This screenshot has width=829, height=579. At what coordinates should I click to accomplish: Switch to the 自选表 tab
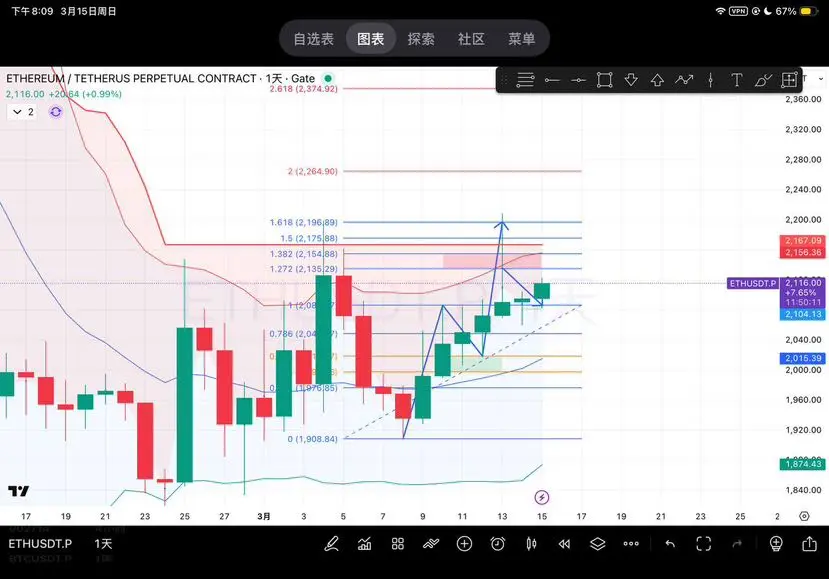tap(314, 39)
